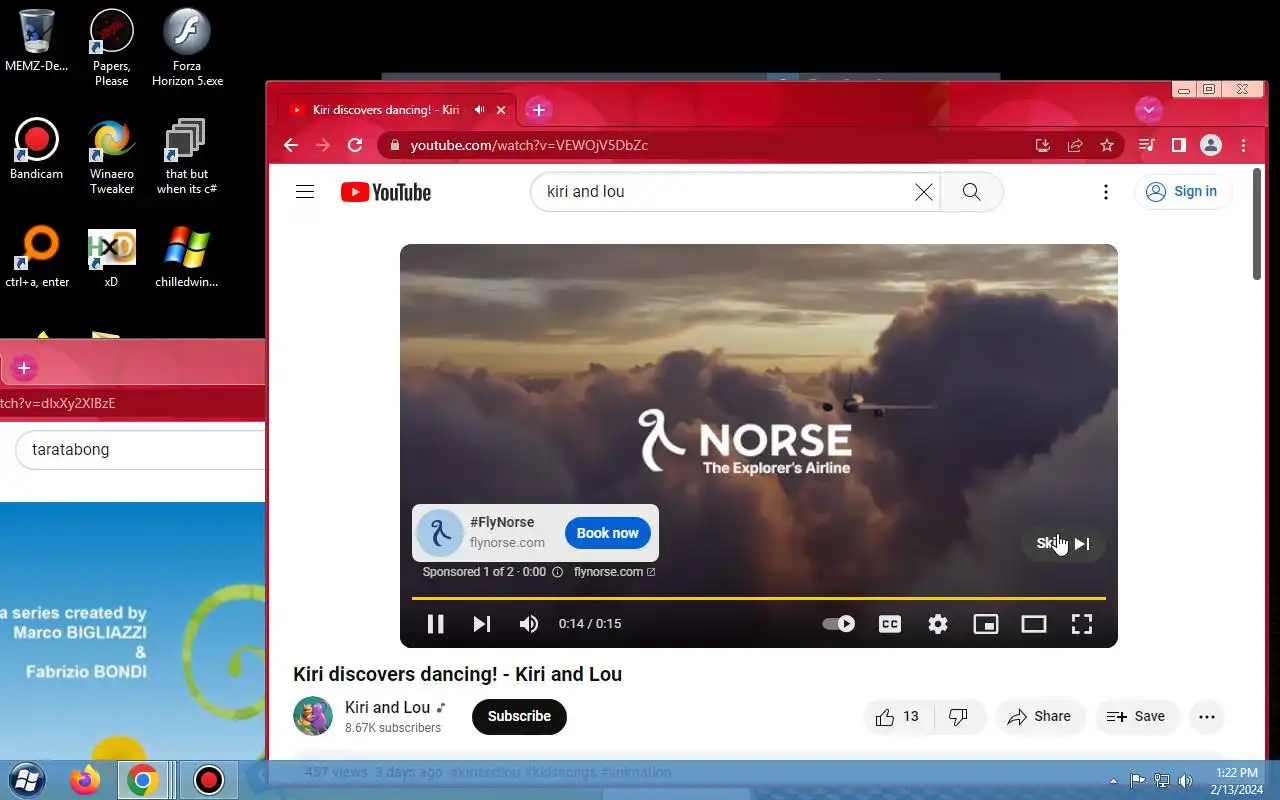
Task: Open new tab in background browser window
Action: (24, 368)
